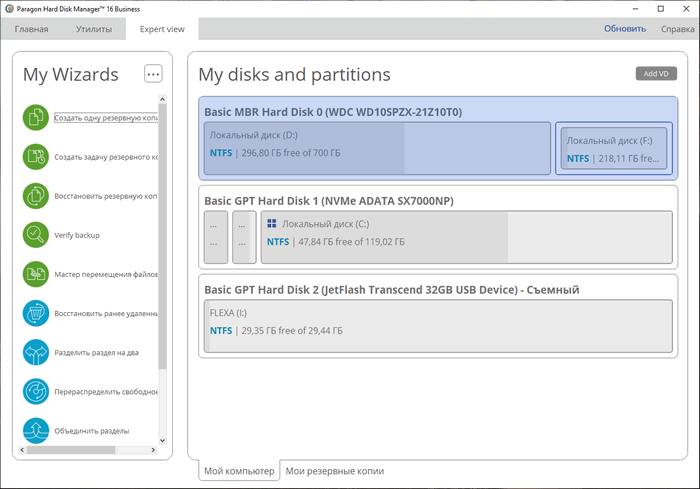Click the Обновить link
This screenshot has height=489, width=700.
624,29
